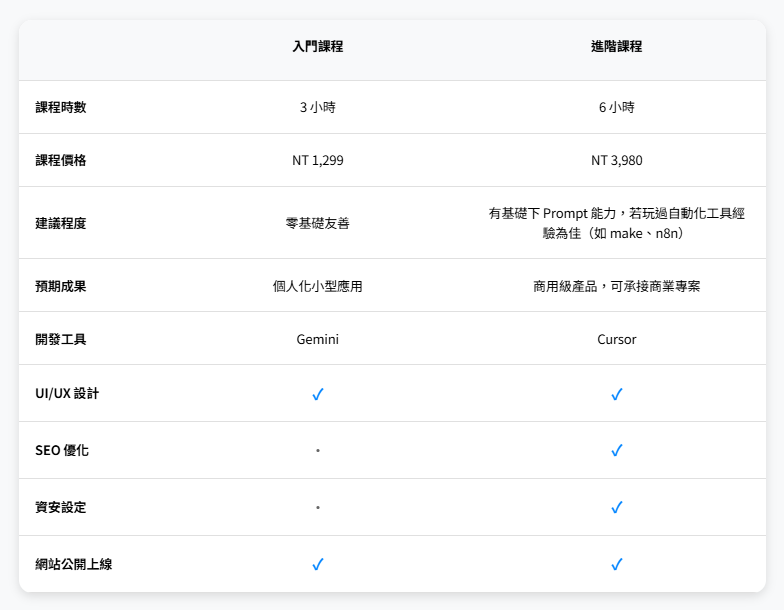Click the UI/UX 設計 checkmark under 進階課程
Screen dimensions: 784x610
617,394
